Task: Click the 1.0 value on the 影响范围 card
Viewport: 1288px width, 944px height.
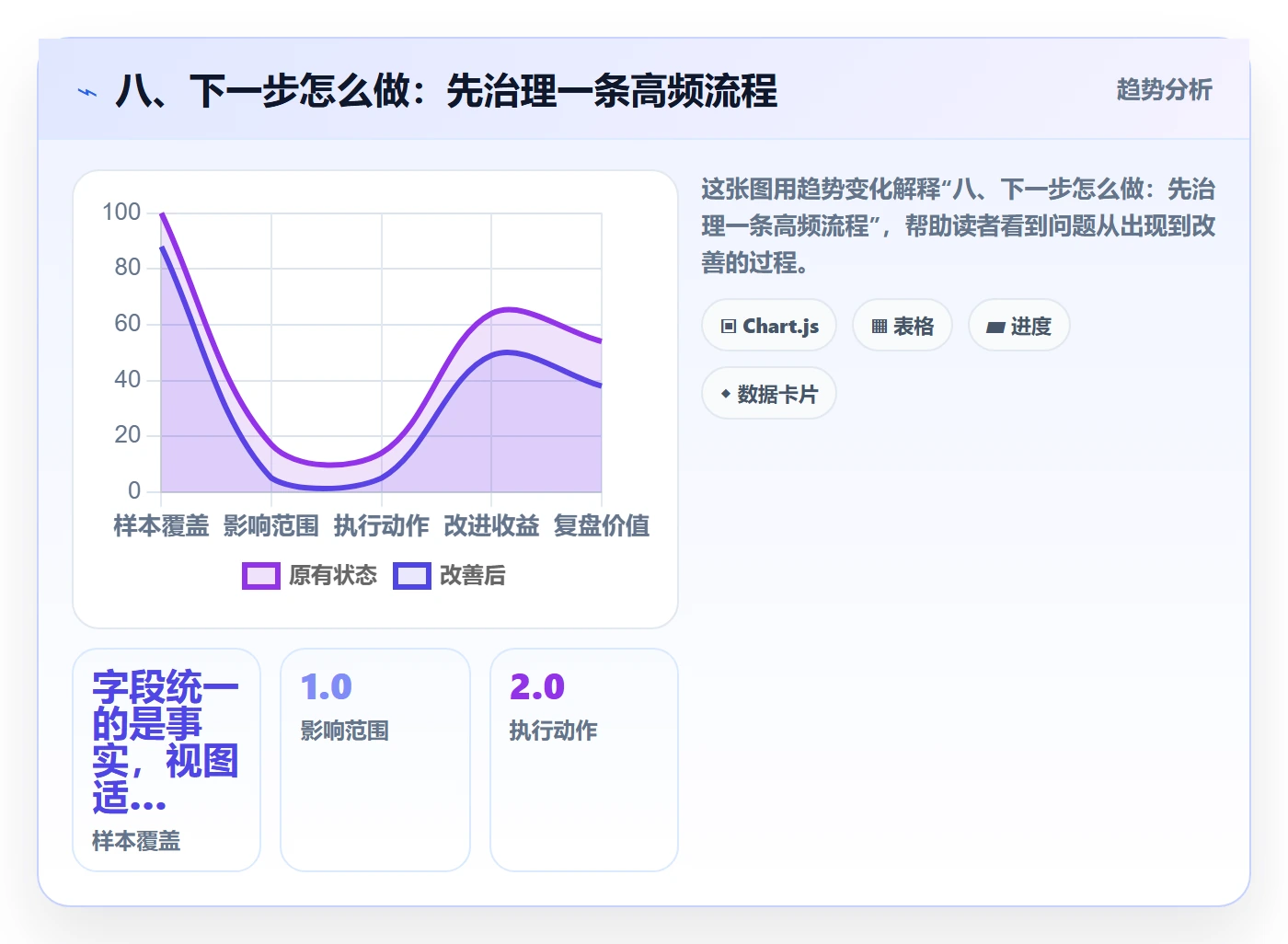Action: (327, 687)
